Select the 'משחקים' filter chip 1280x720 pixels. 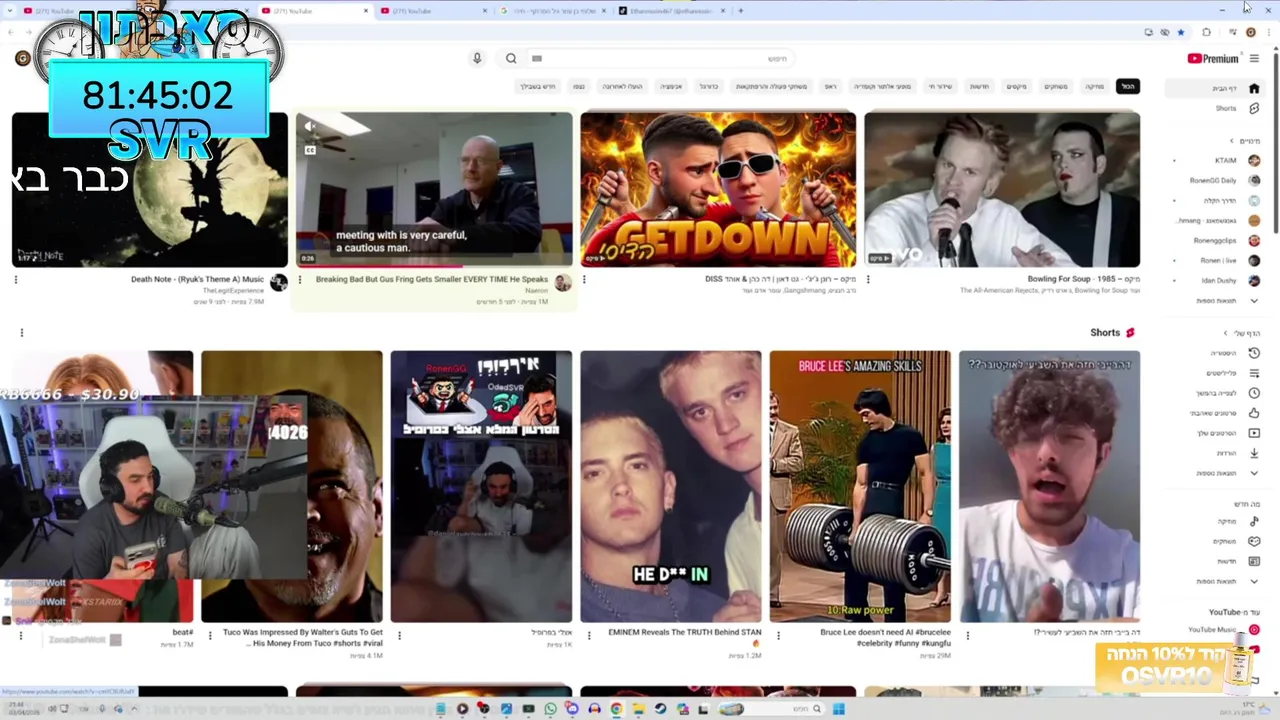pyautogui.click(x=1056, y=87)
